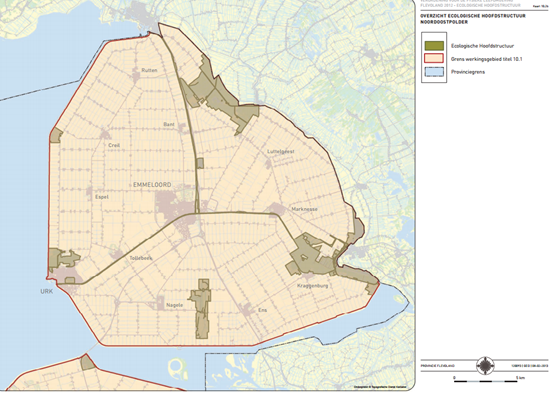Screen dimensions: 550x393
Task: Click the EMMELOORD city label
Action: pos(152,185)
